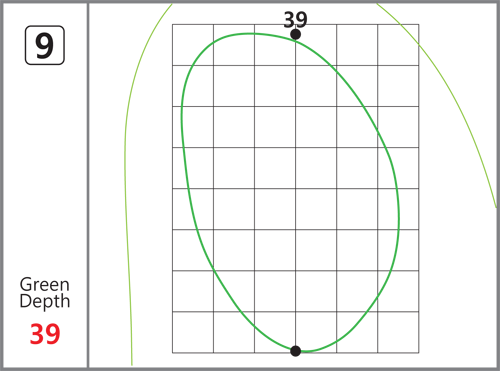Click the black 39 label above the top dot

tap(295, 19)
